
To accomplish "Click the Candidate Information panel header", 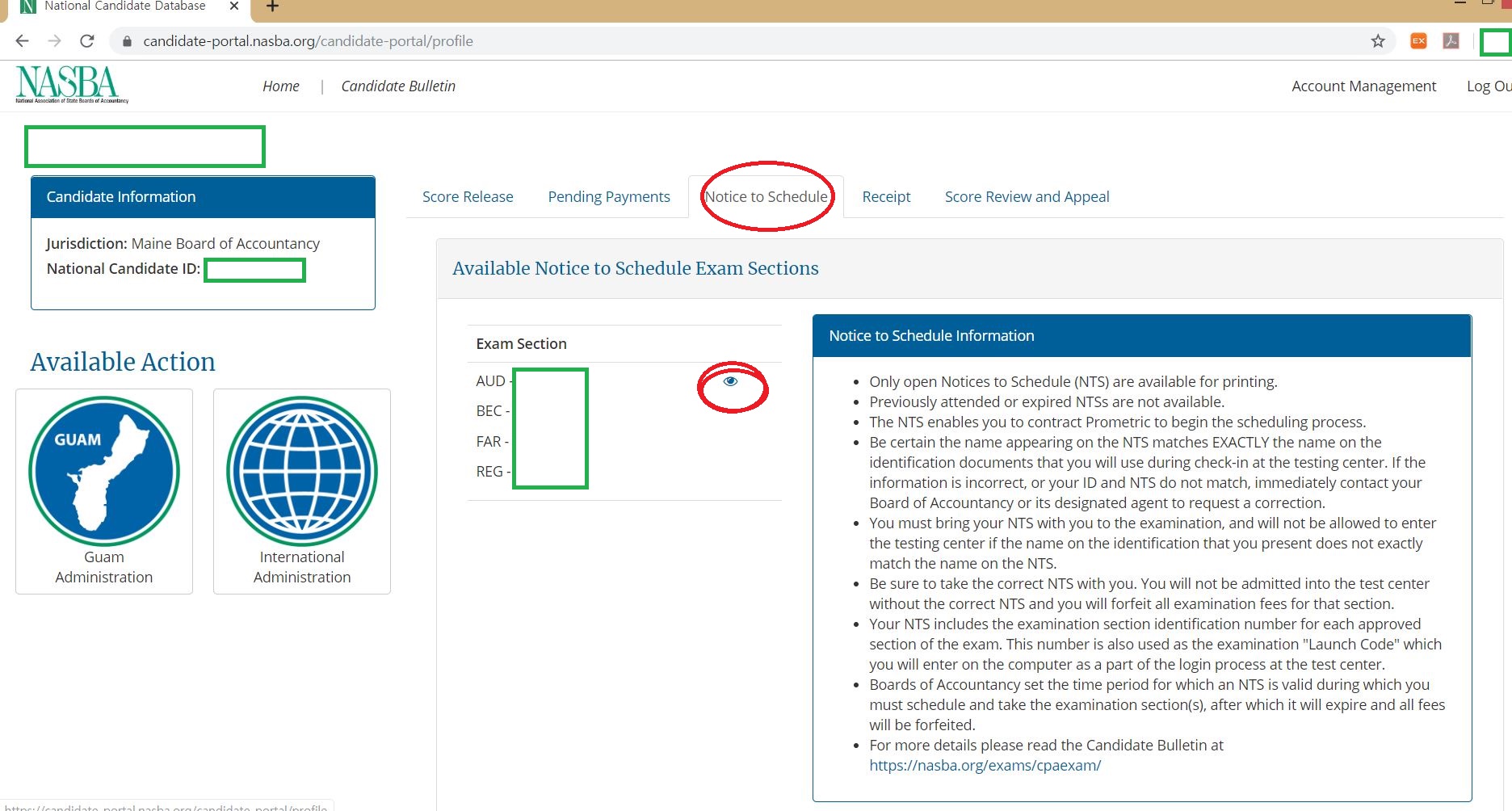I will (203, 197).
